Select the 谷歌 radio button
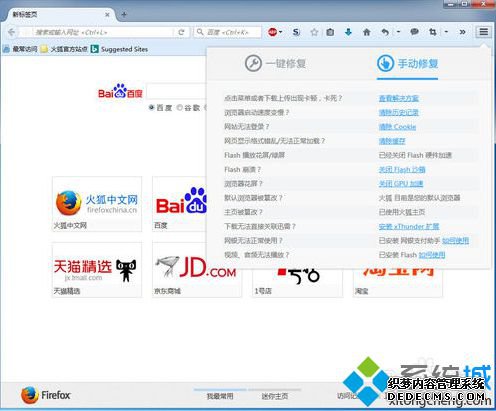 tap(180, 107)
